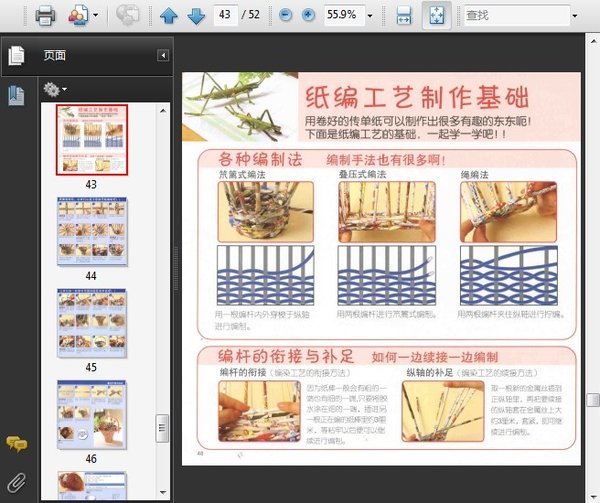Collapse the 页面 panel with arrow button
600x503 pixels.
tap(163, 55)
